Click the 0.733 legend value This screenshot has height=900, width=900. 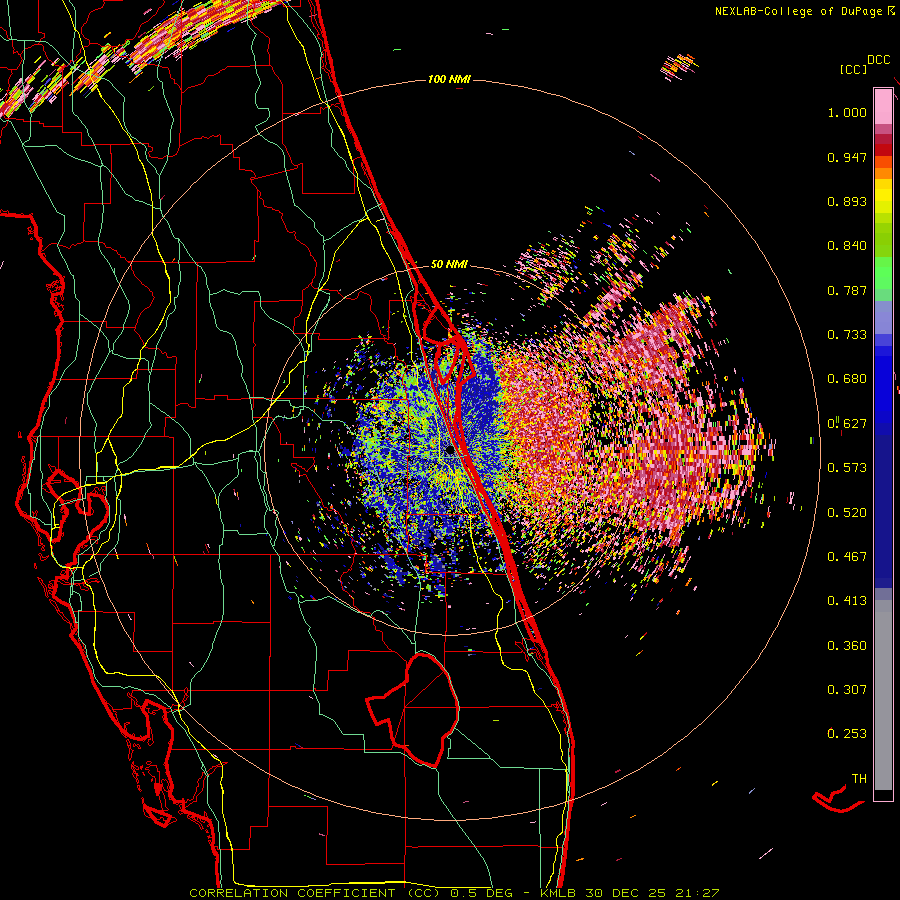[x=847, y=335]
